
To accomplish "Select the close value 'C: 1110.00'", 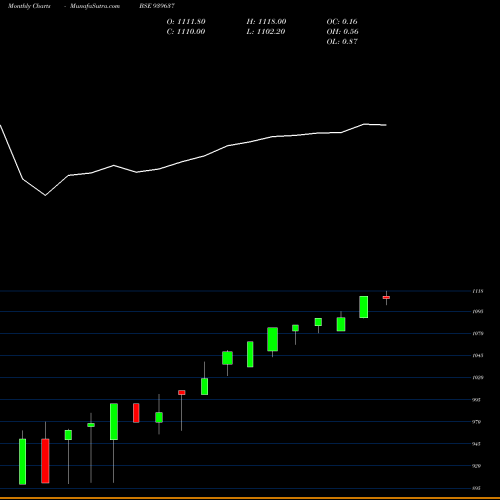I will [186, 32].
